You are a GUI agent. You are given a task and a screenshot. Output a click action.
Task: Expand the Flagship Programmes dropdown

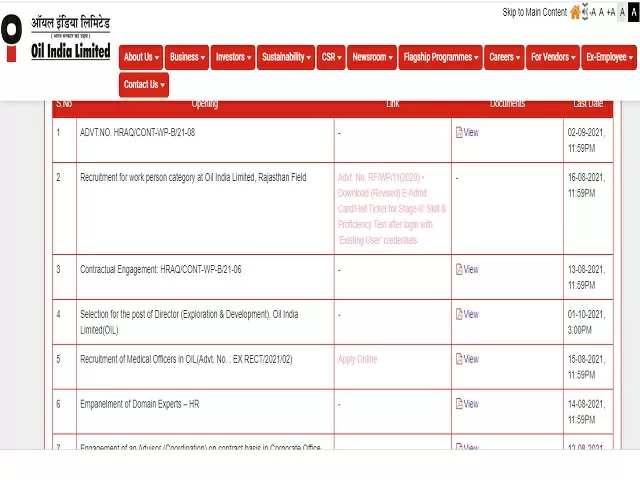[x=441, y=57]
